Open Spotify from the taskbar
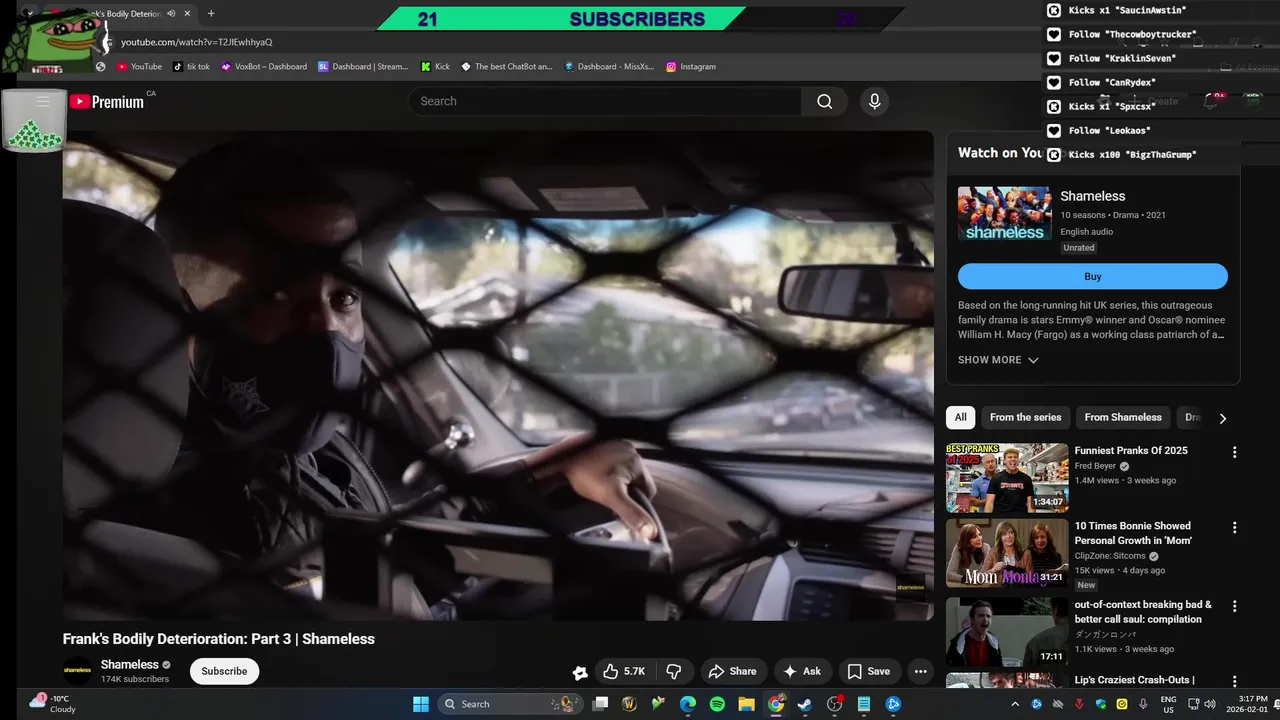 (717, 704)
